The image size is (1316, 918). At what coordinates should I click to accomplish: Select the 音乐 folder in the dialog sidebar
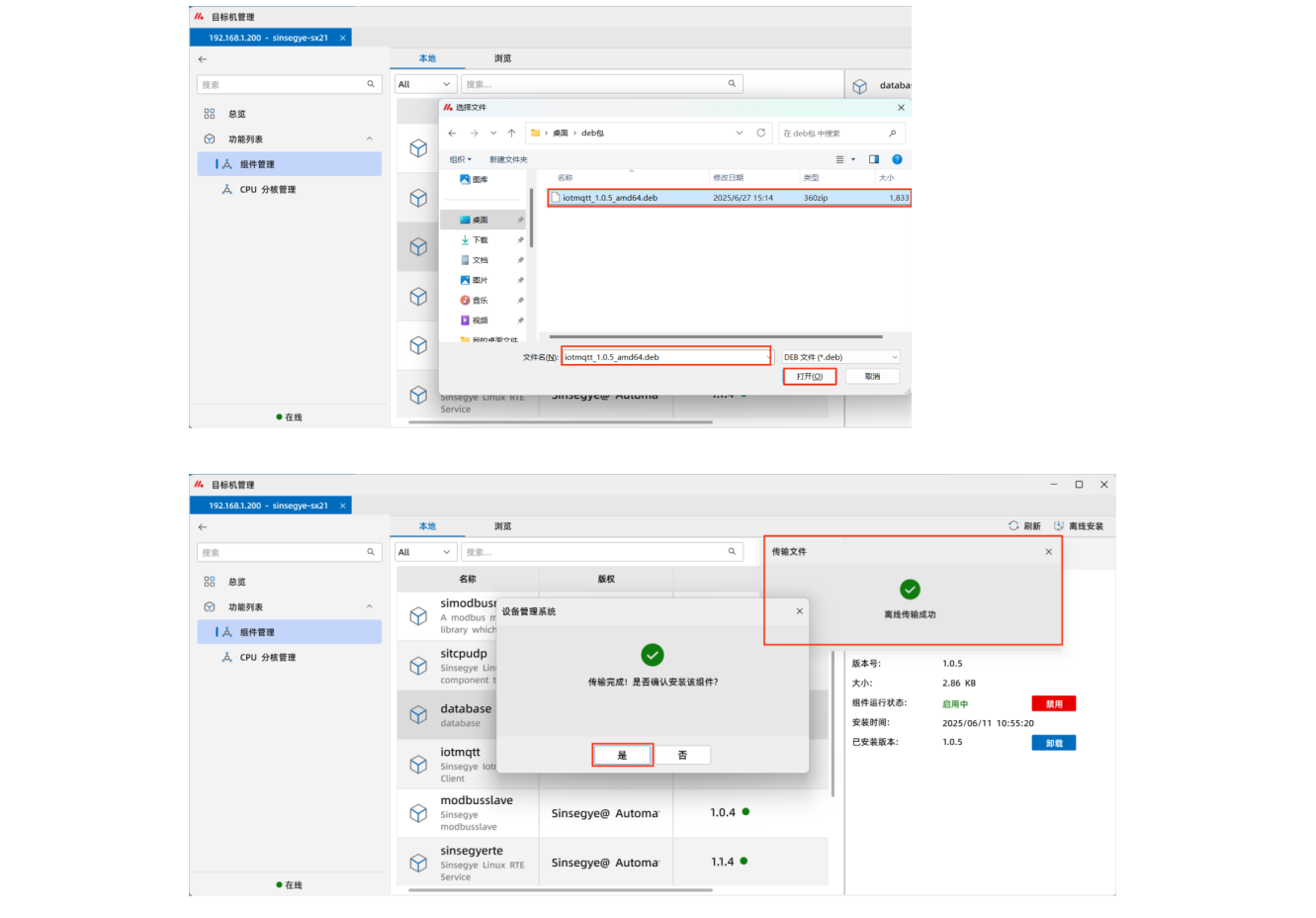point(480,301)
